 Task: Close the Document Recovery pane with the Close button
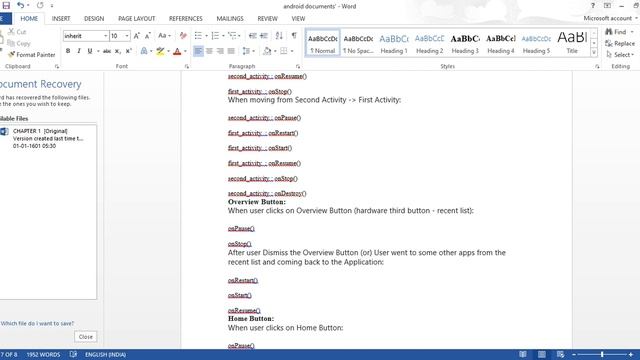[86, 337]
